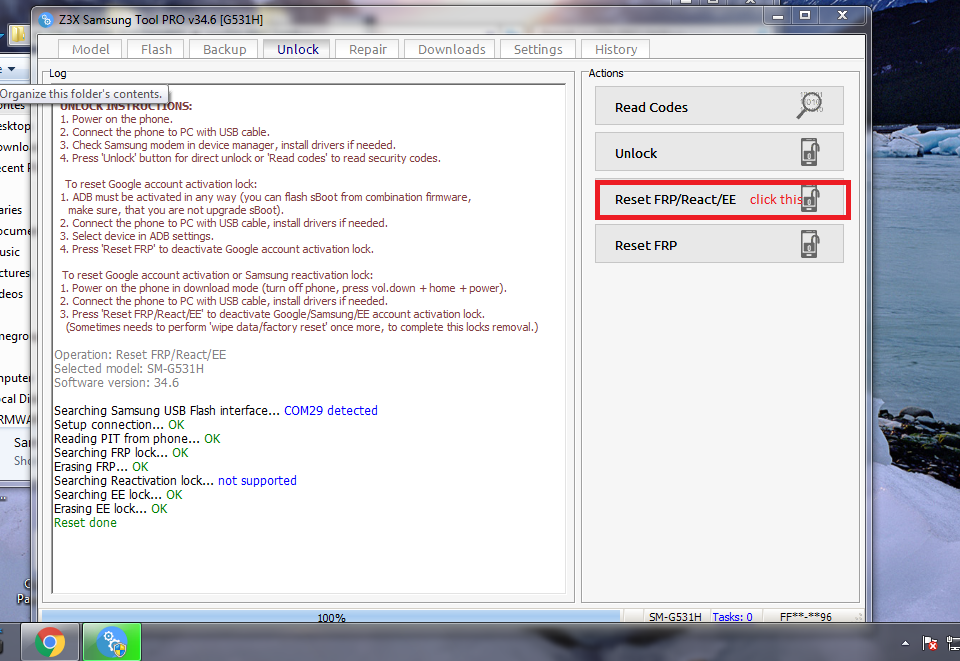
Task: Click the 100% progress bar
Action: (331, 616)
